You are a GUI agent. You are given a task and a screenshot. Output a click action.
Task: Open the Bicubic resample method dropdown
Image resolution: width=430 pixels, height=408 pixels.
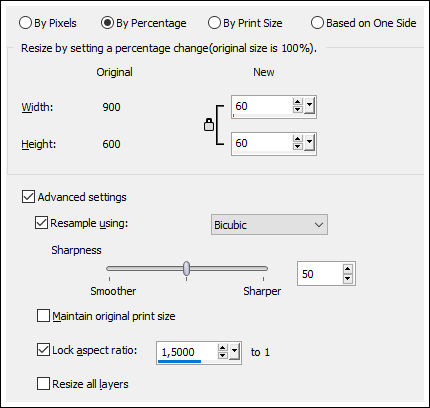(x=269, y=225)
